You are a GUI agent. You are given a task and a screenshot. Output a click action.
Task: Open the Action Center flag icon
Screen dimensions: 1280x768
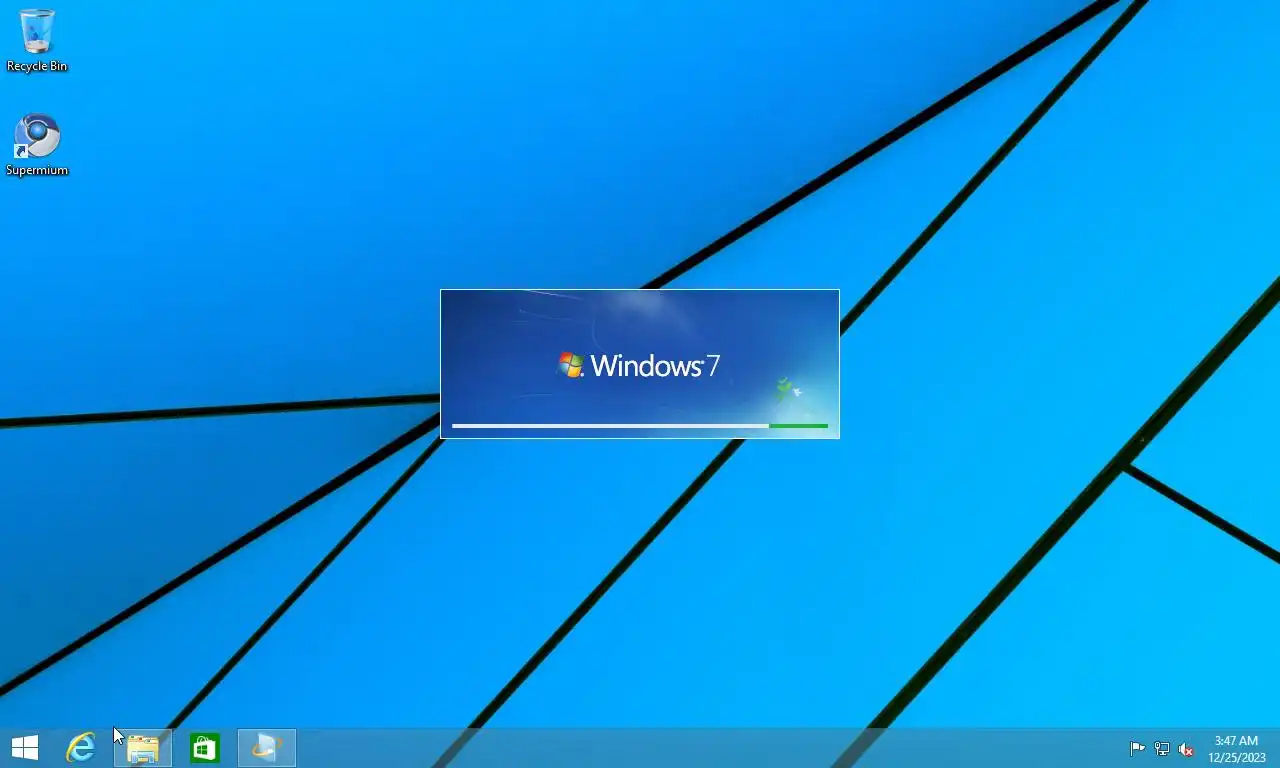pyautogui.click(x=1138, y=749)
